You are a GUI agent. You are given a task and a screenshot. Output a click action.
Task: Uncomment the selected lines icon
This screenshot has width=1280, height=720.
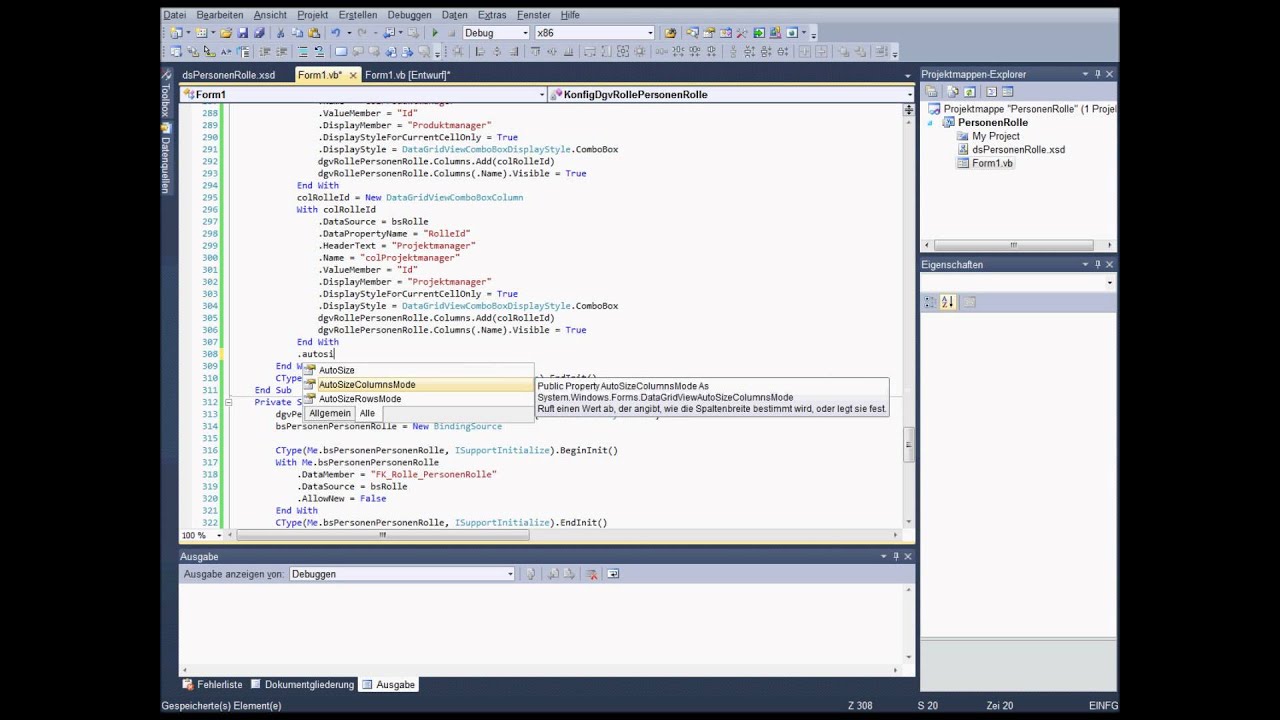pos(319,52)
